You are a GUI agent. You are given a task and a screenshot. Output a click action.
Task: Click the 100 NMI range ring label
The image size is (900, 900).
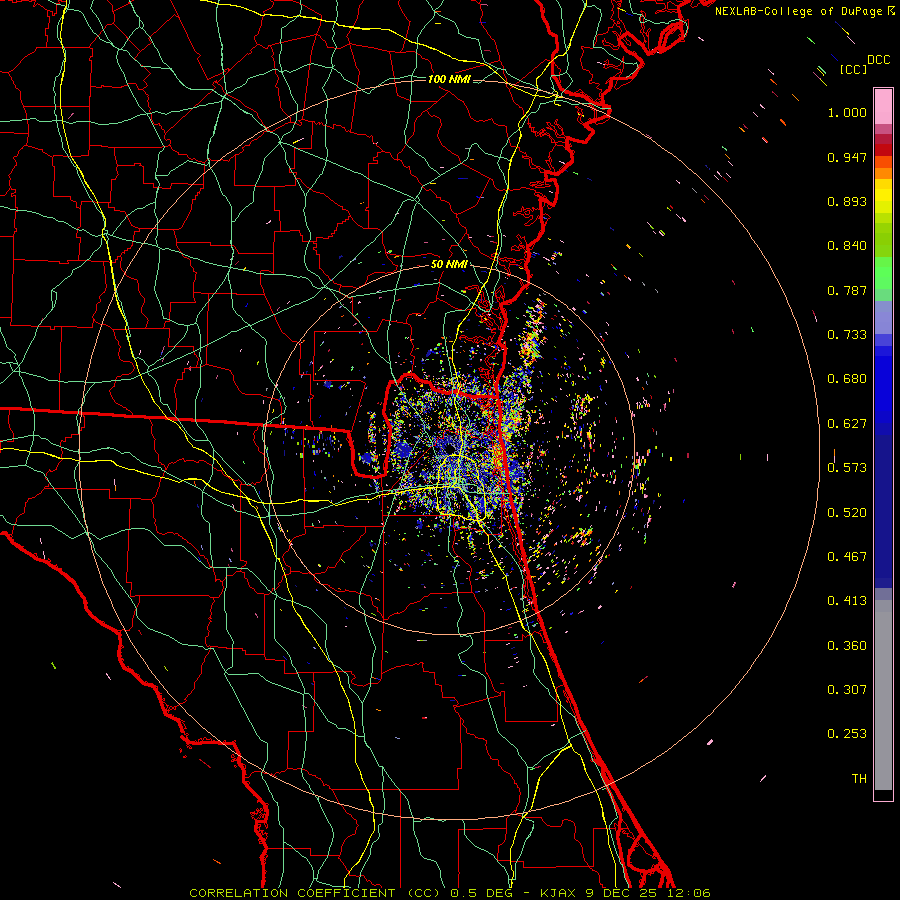(449, 79)
